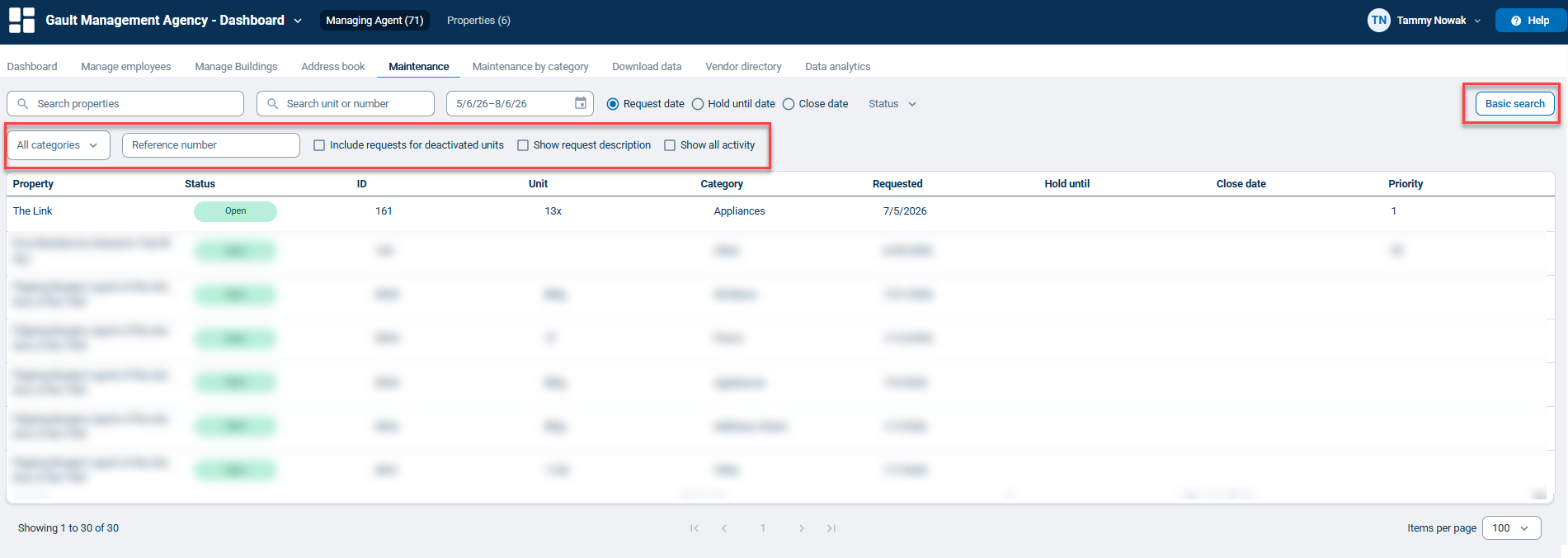Open the Address book tab
Screen dimensions: 1568x558
333,67
